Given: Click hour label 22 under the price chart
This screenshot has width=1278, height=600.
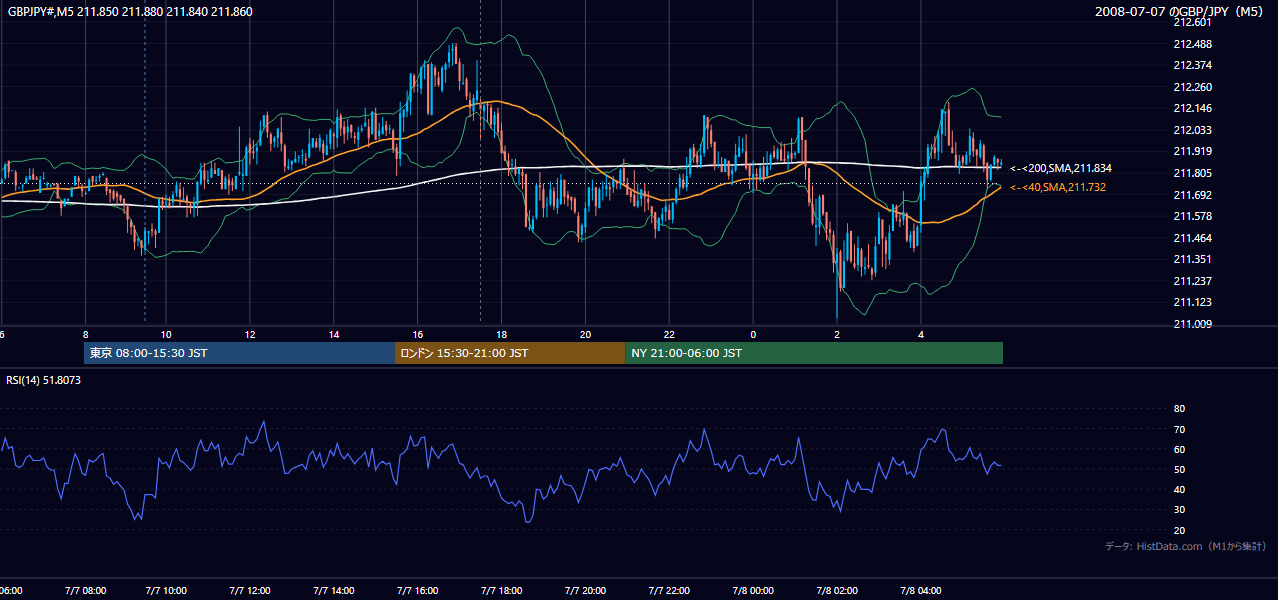Looking at the screenshot, I should [x=669, y=334].
